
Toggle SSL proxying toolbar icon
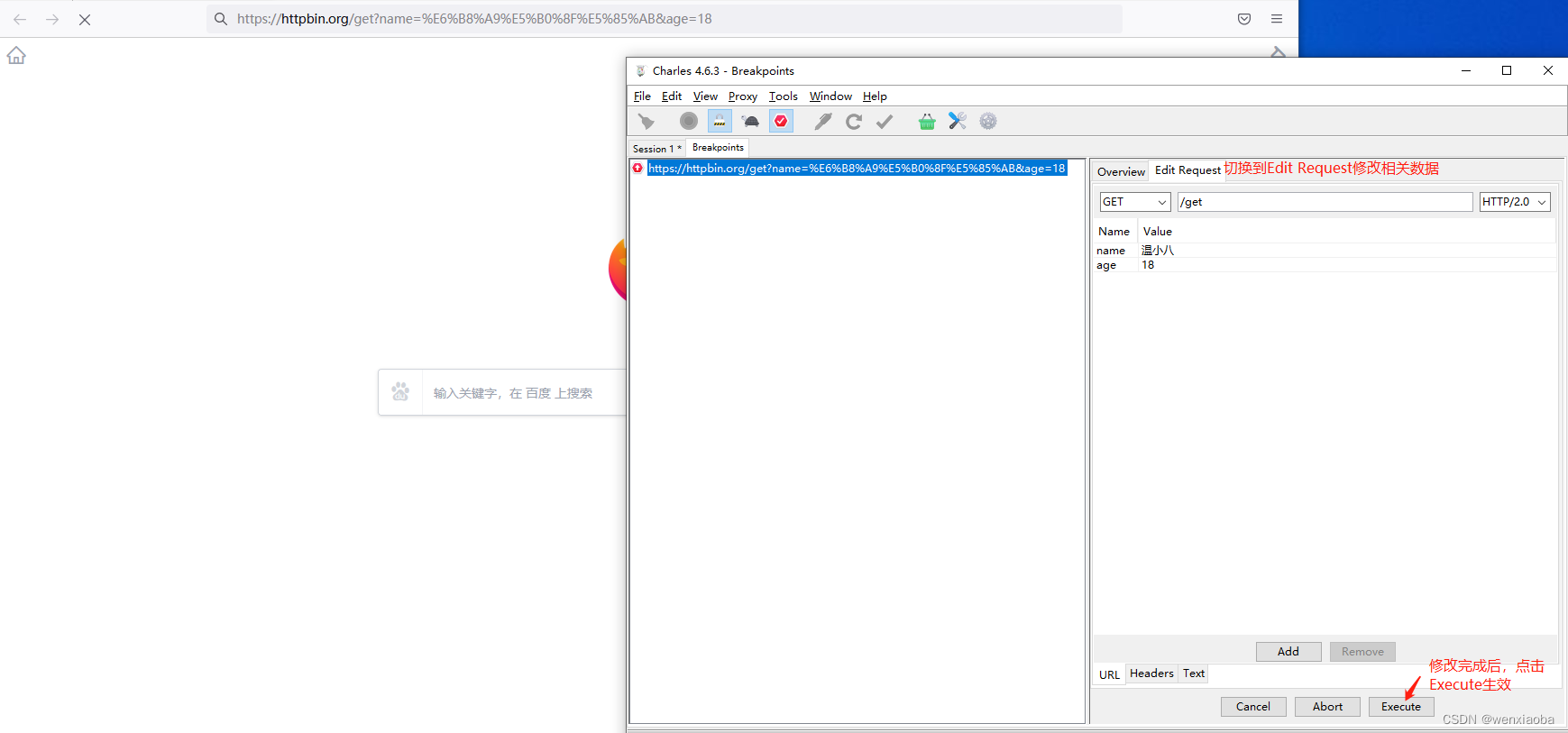[720, 121]
